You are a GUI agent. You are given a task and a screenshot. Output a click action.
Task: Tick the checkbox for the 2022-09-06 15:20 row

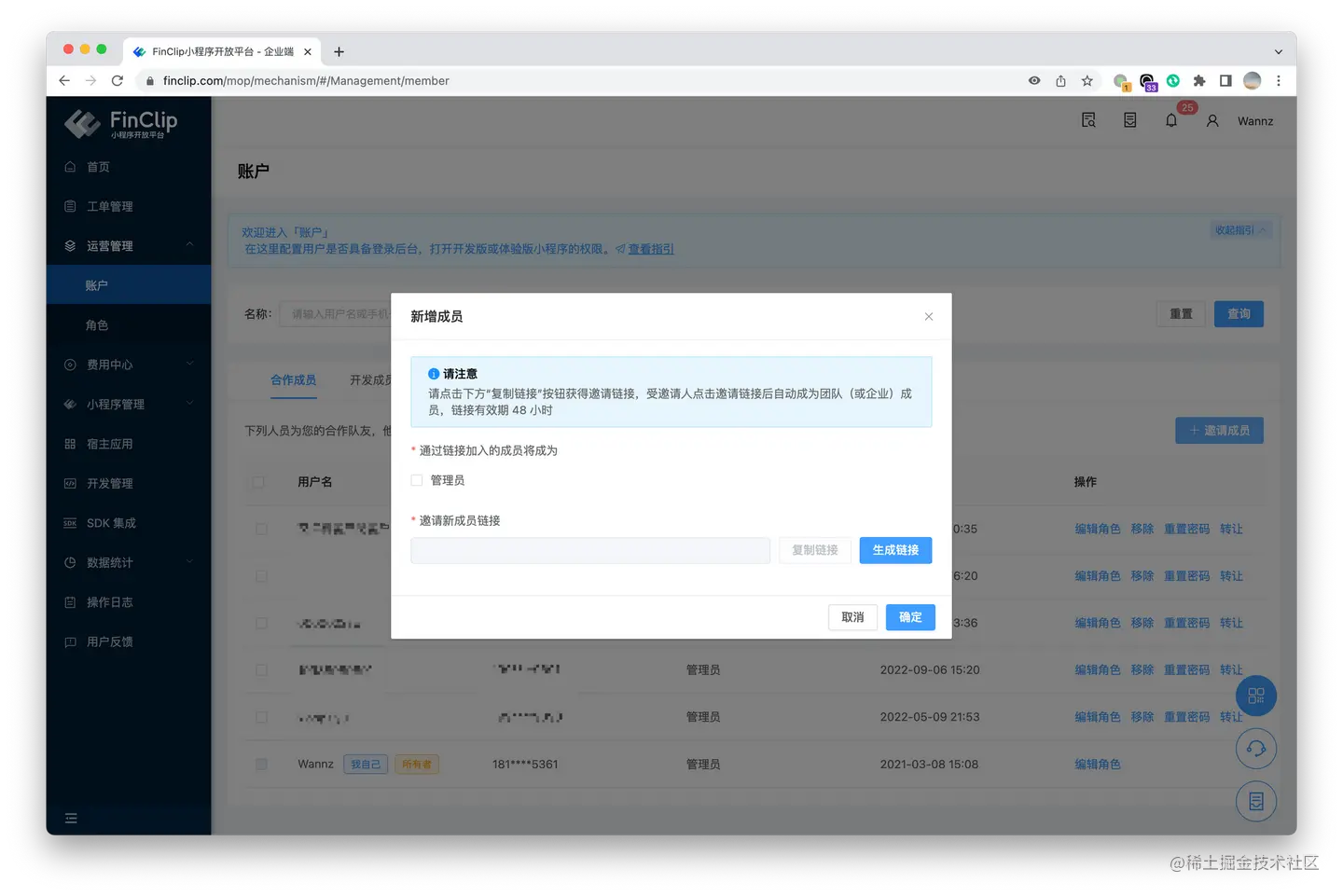(261, 670)
